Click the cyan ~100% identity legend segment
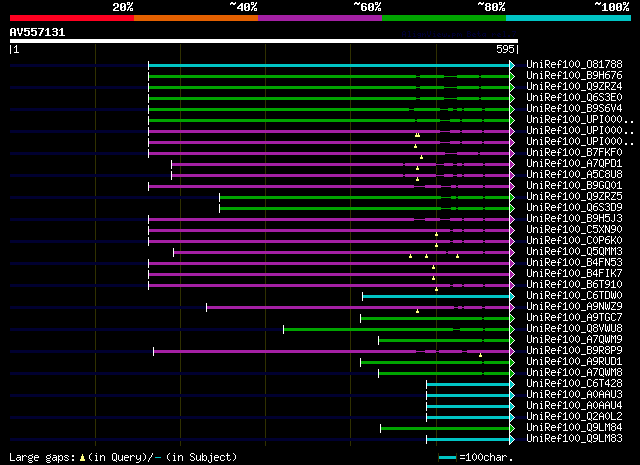 [x=569, y=18]
